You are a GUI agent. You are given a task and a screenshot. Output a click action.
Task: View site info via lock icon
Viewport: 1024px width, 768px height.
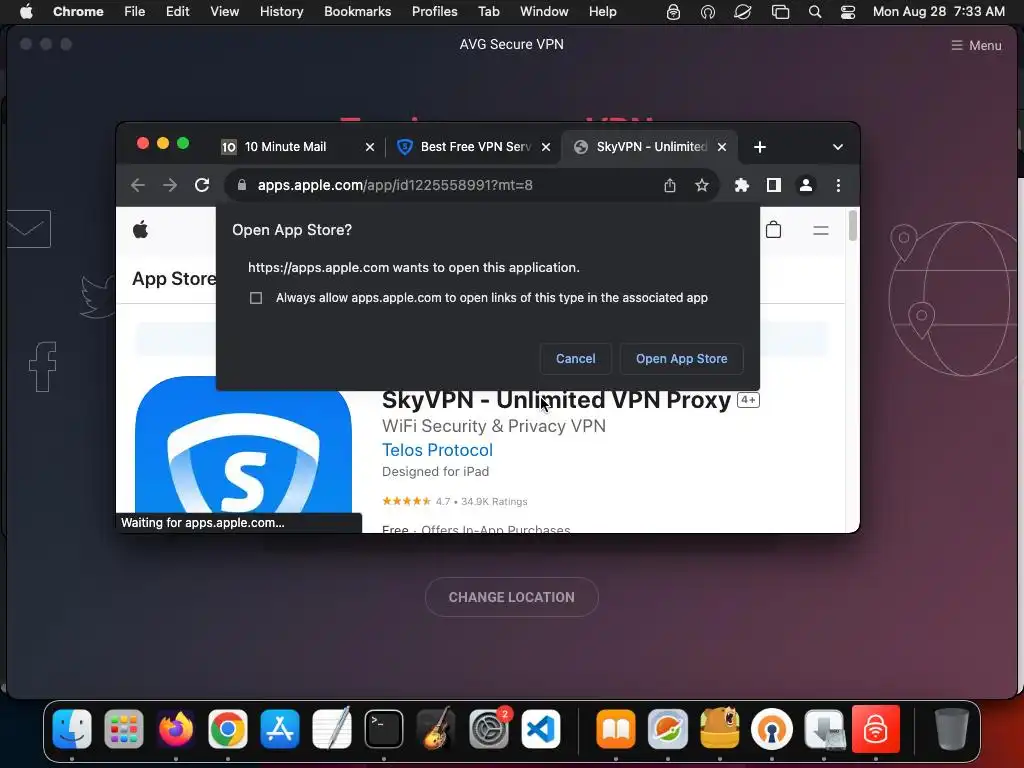242,185
